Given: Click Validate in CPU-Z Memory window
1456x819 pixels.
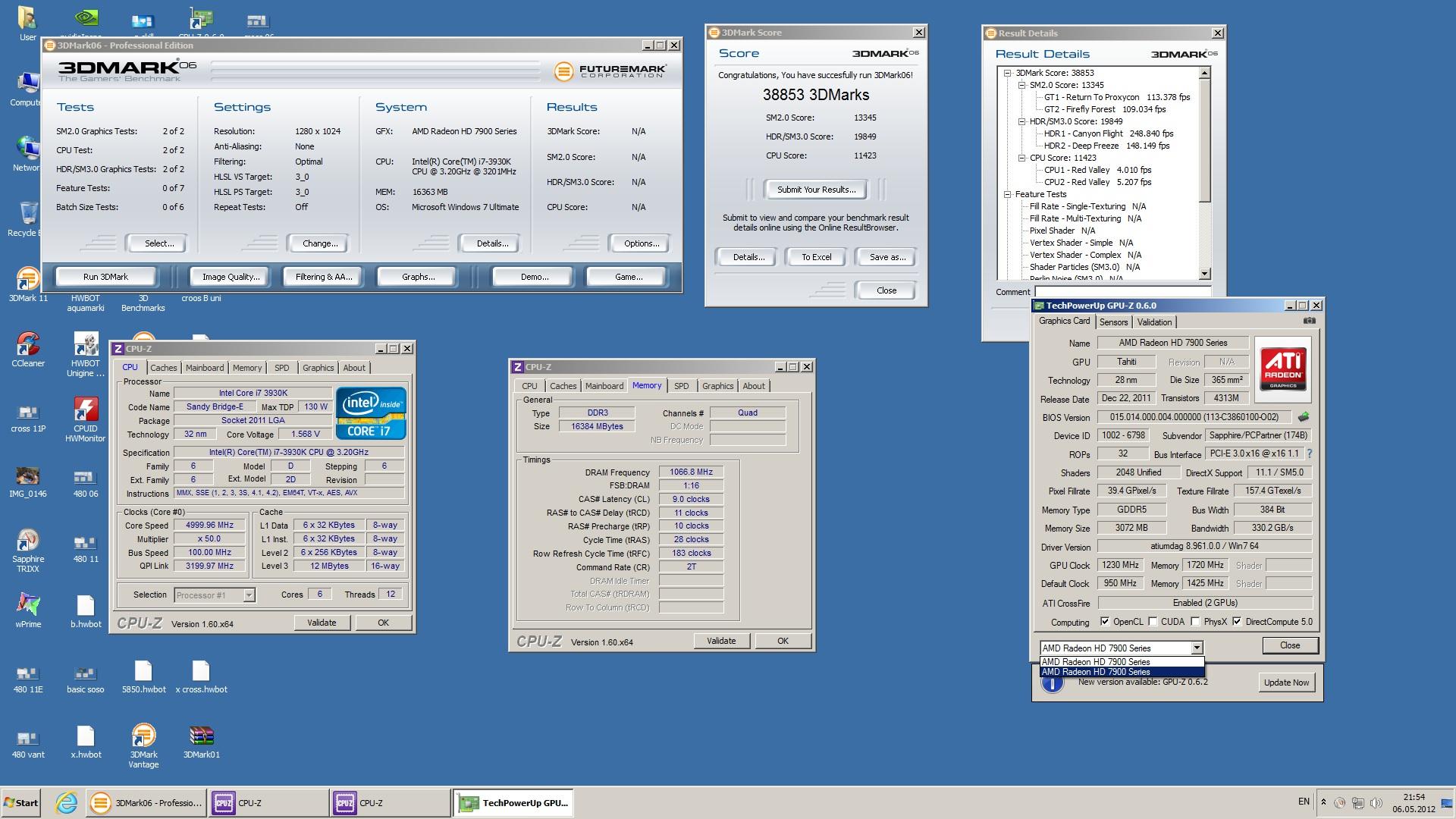Looking at the screenshot, I should [x=721, y=641].
